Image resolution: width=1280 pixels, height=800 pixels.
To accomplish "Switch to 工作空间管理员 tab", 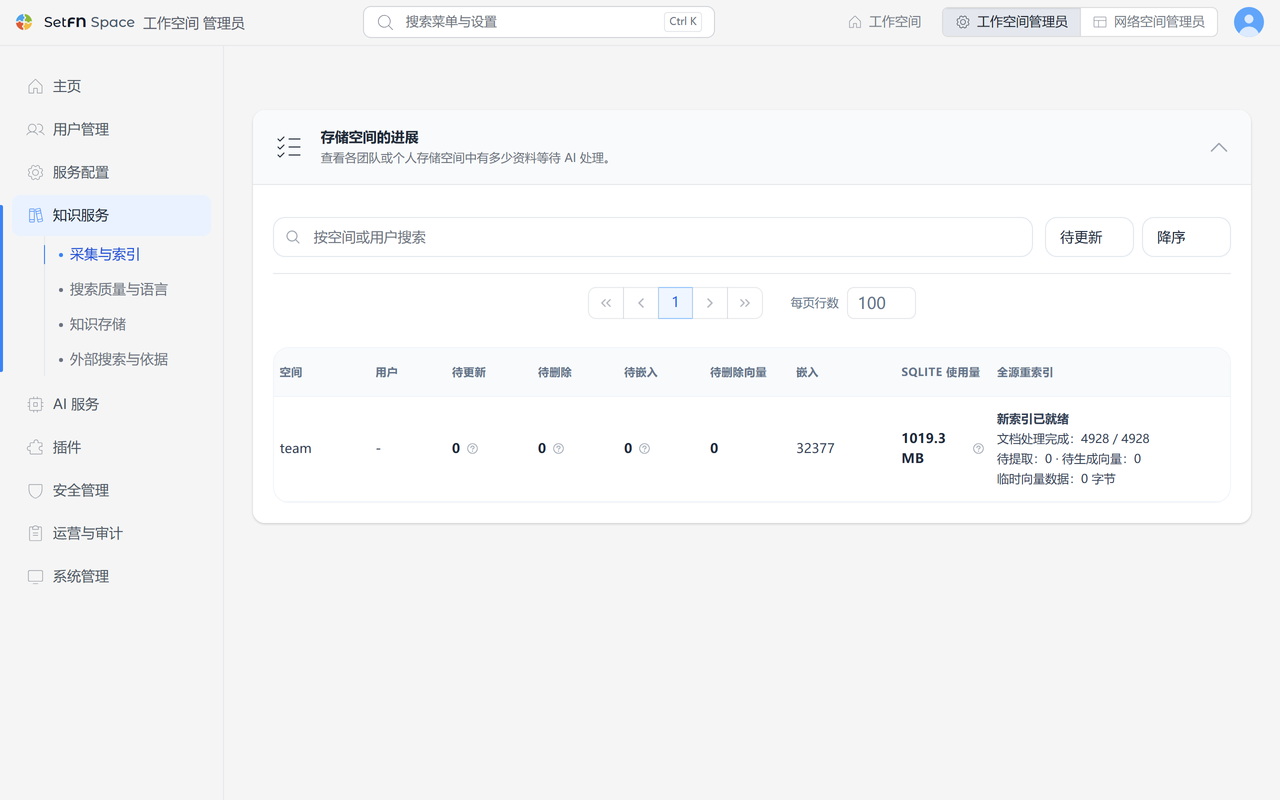I will [1011, 22].
